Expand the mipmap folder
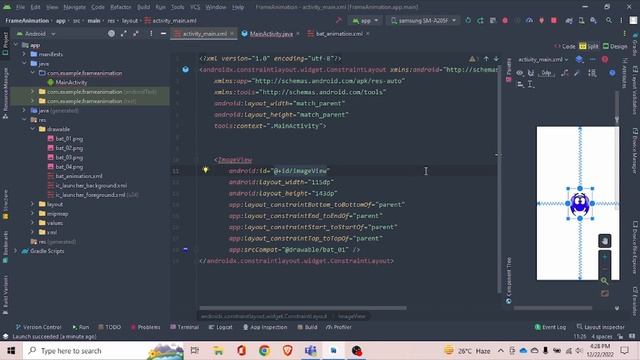 (33, 213)
